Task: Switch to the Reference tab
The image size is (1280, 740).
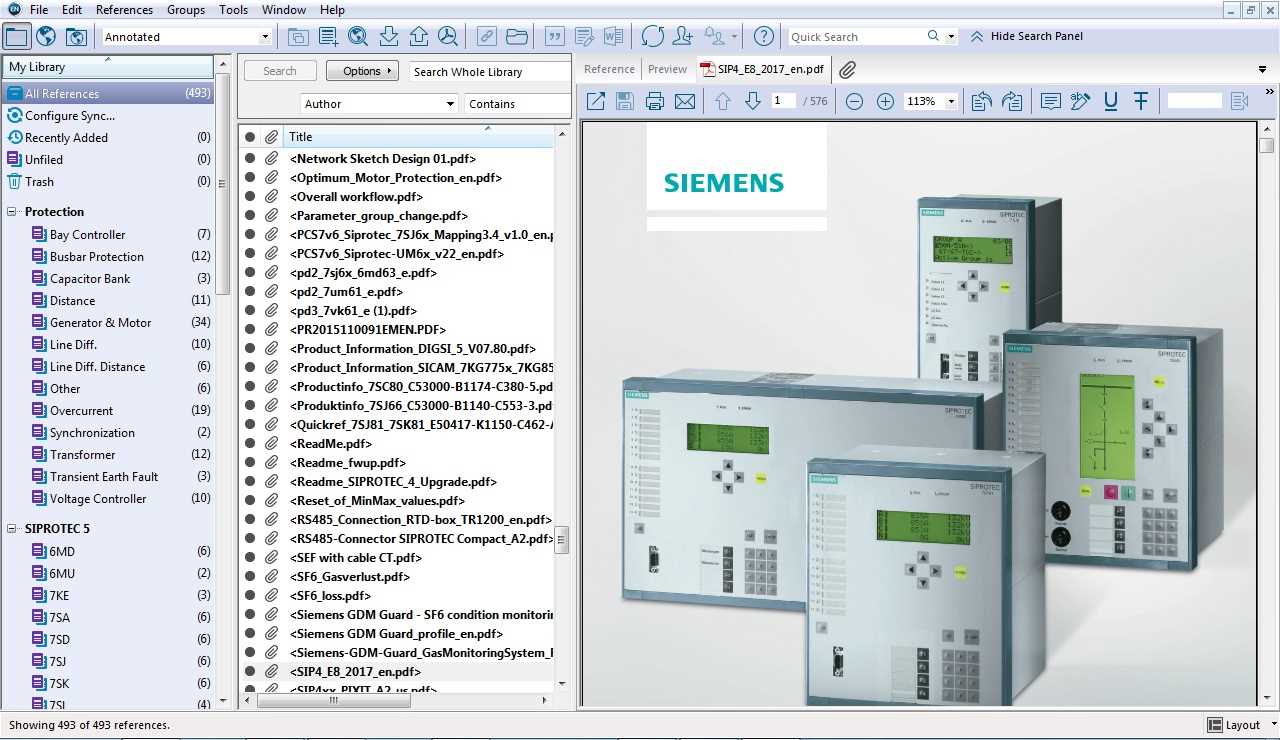Action: (609, 70)
